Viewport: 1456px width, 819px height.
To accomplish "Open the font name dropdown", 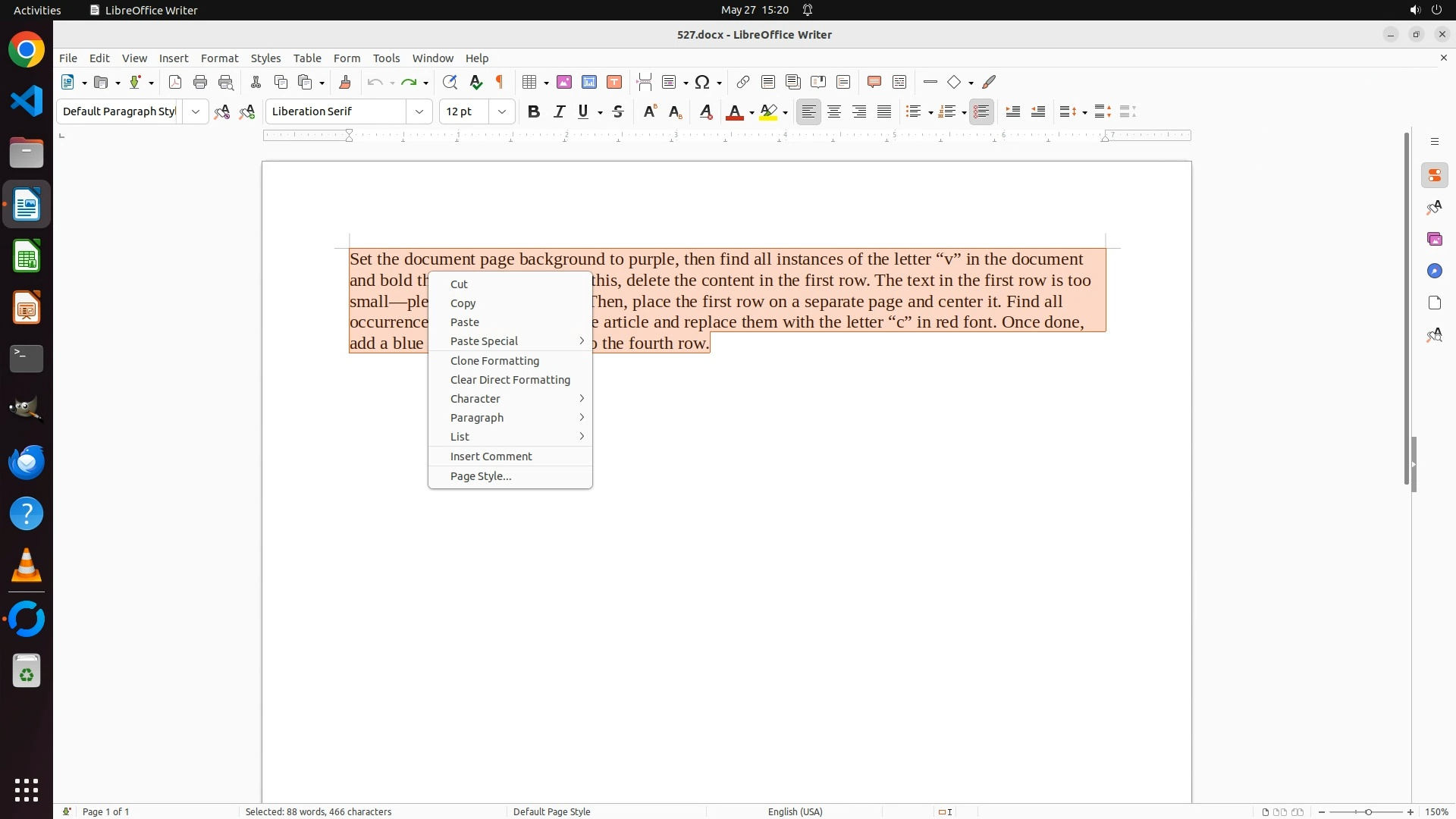I will (x=419, y=111).
